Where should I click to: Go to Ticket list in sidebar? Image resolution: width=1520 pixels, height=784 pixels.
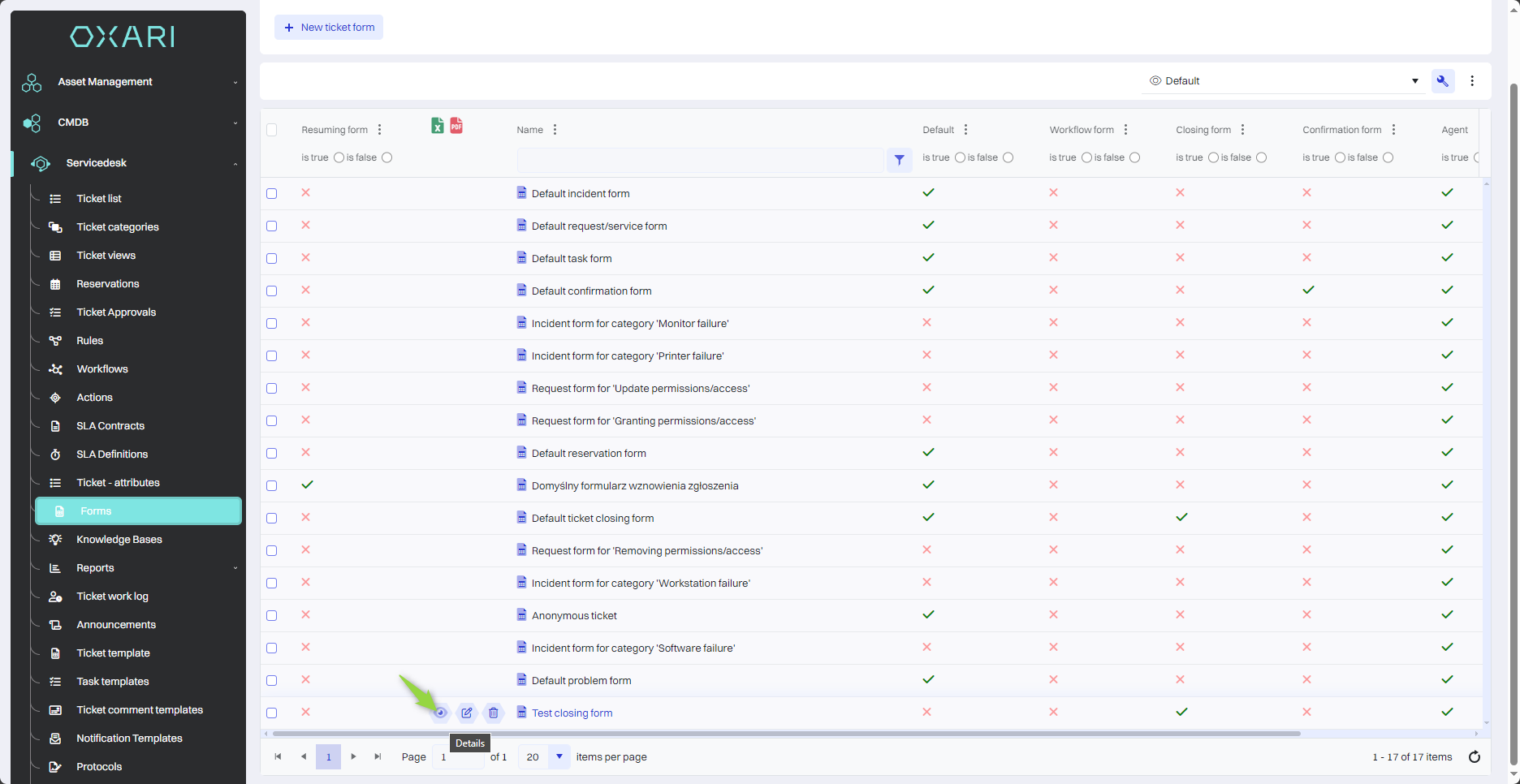[x=99, y=199]
